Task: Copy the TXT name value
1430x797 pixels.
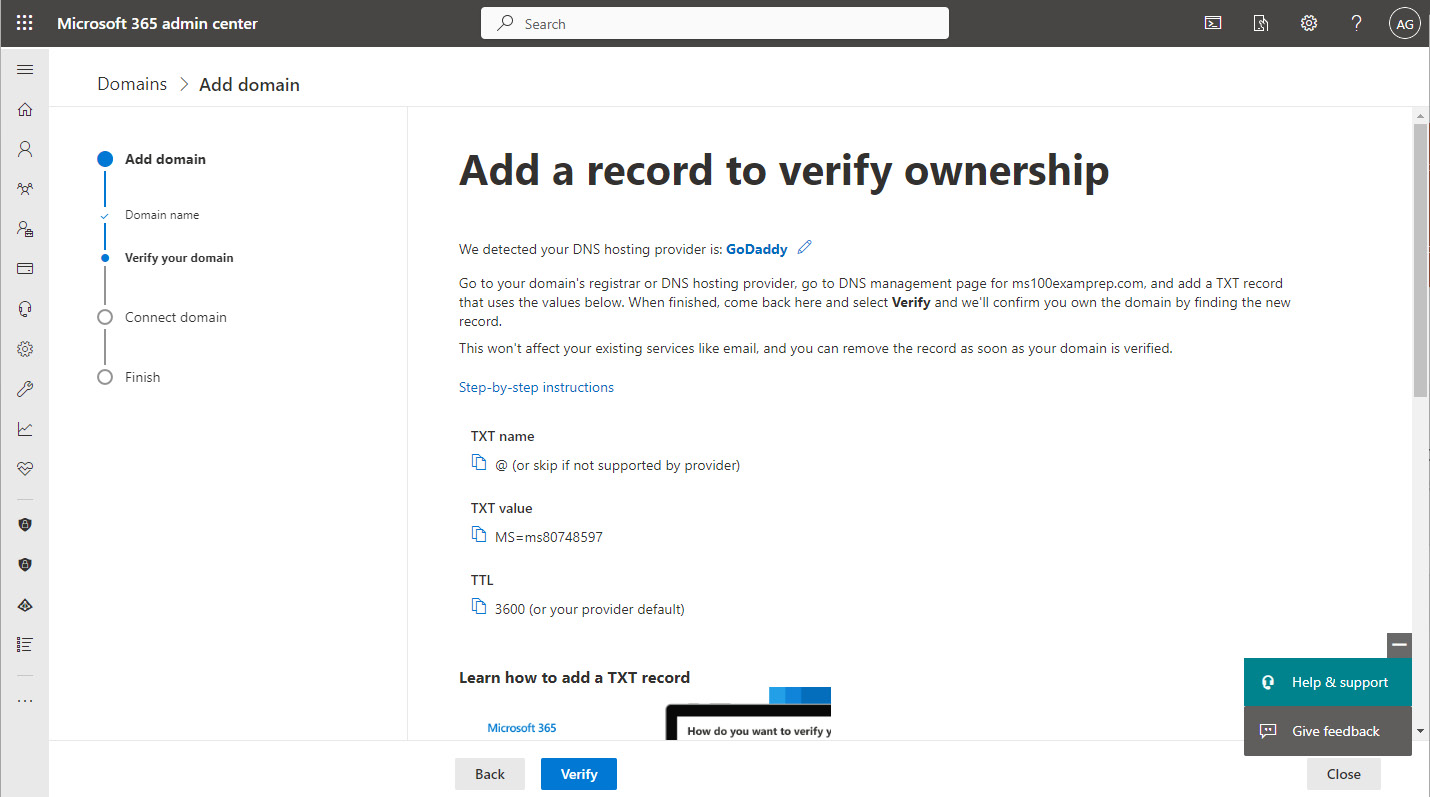Action: pos(478,463)
